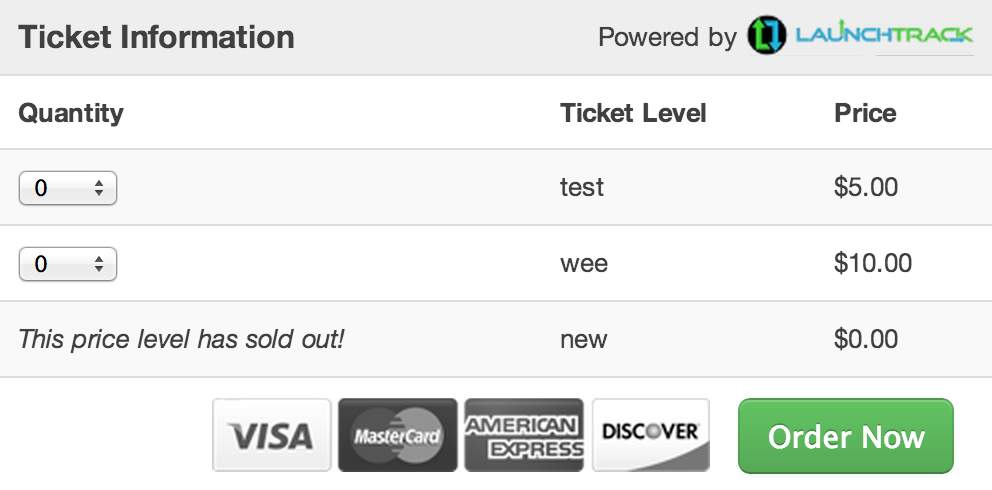Click stepper arrows on wee quantity selector
The image size is (992, 490).
pos(99,264)
